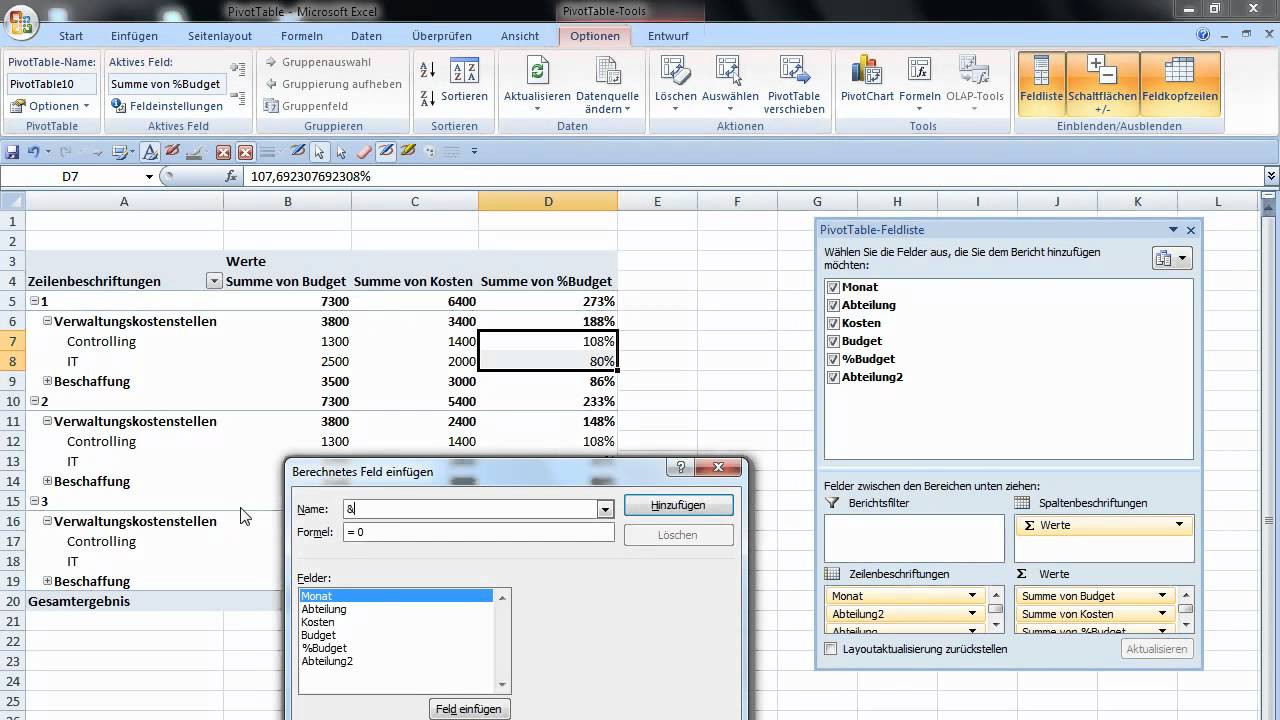The width and height of the screenshot is (1280, 720).
Task: Select Kosten in Felder list
Action: tap(318, 622)
